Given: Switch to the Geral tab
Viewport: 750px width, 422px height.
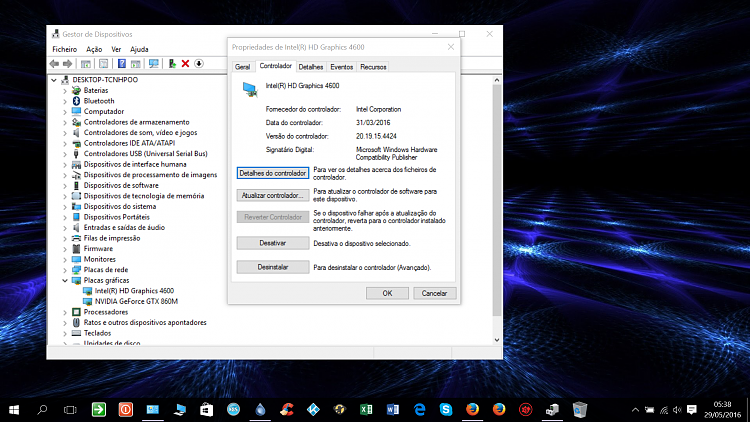Looking at the screenshot, I should [242, 66].
